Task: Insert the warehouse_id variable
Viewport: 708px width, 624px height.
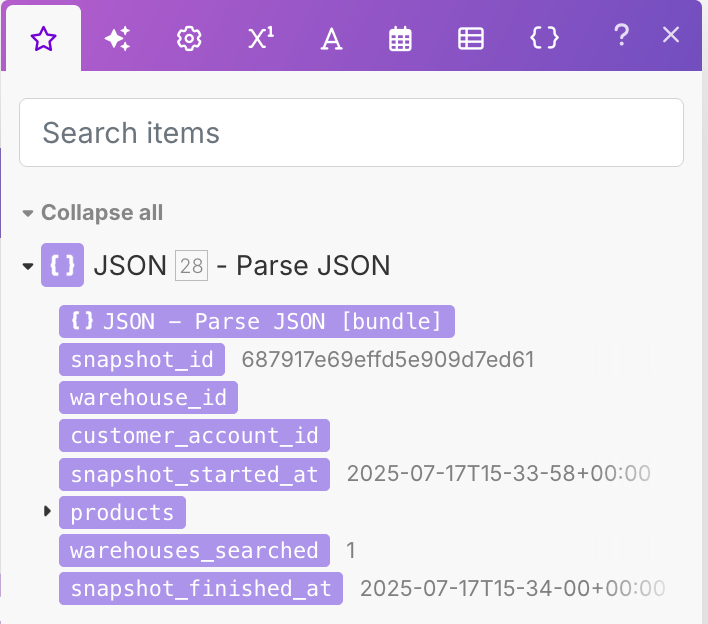Action: [148, 398]
